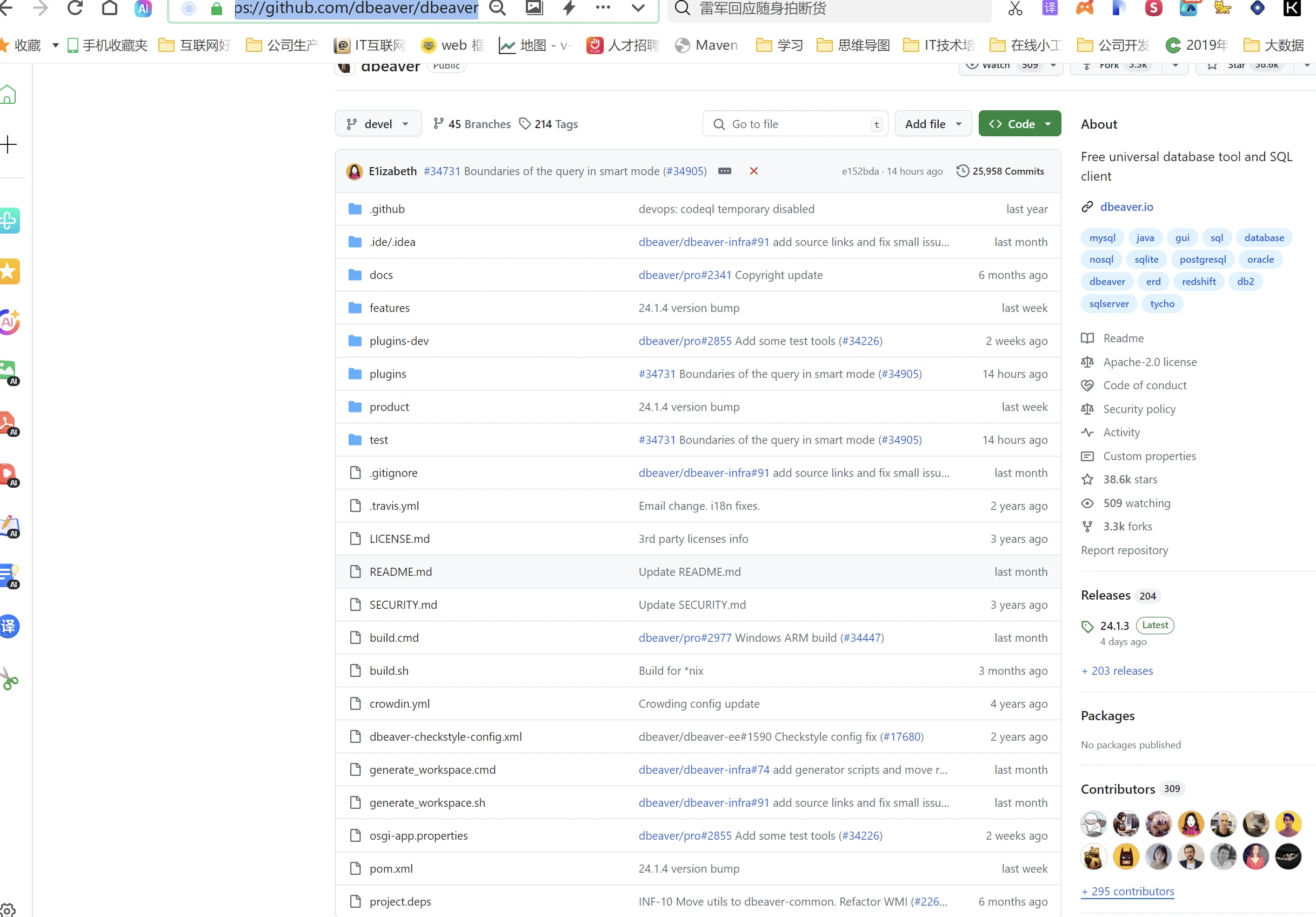Open the dbeaver.io website link
The width and height of the screenshot is (1316, 917).
click(1126, 207)
